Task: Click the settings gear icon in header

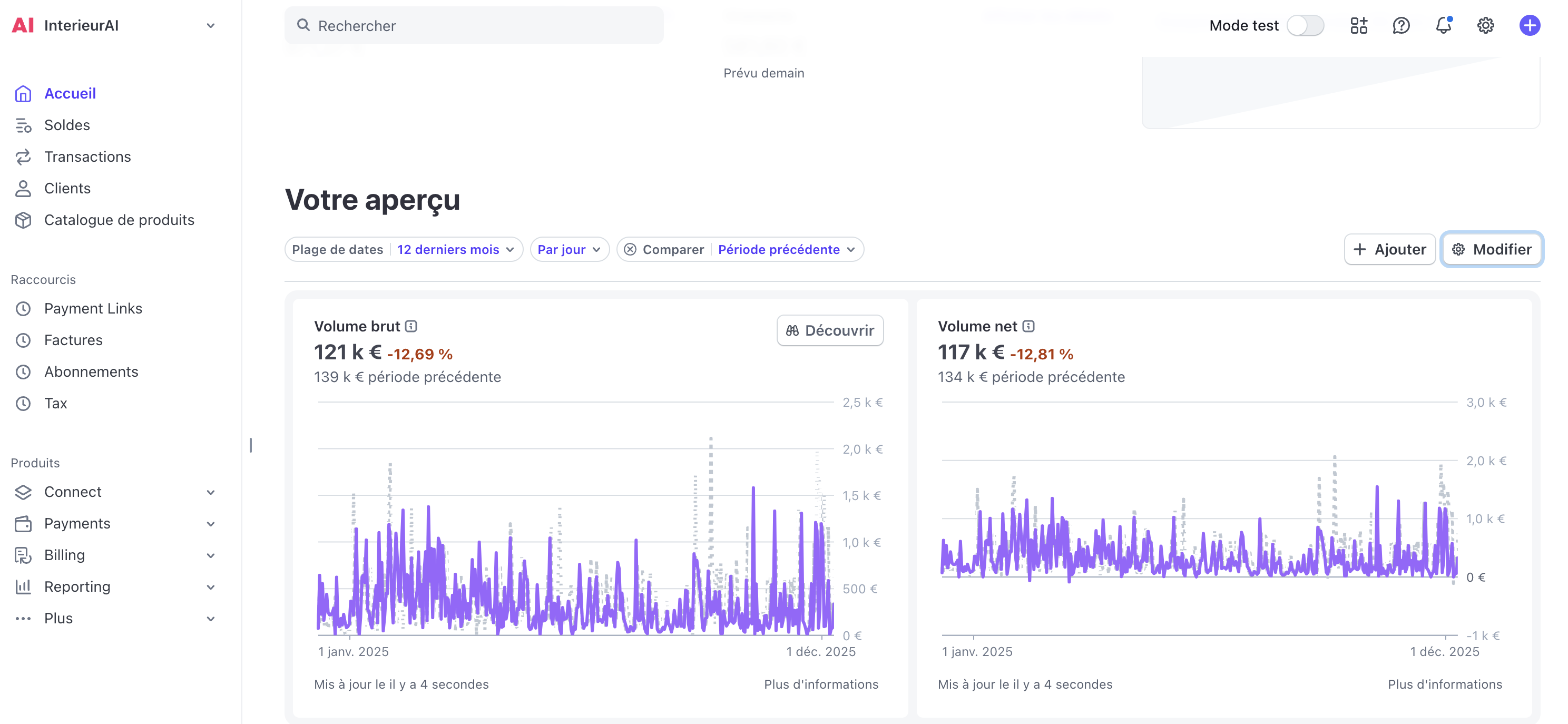Action: [1485, 26]
